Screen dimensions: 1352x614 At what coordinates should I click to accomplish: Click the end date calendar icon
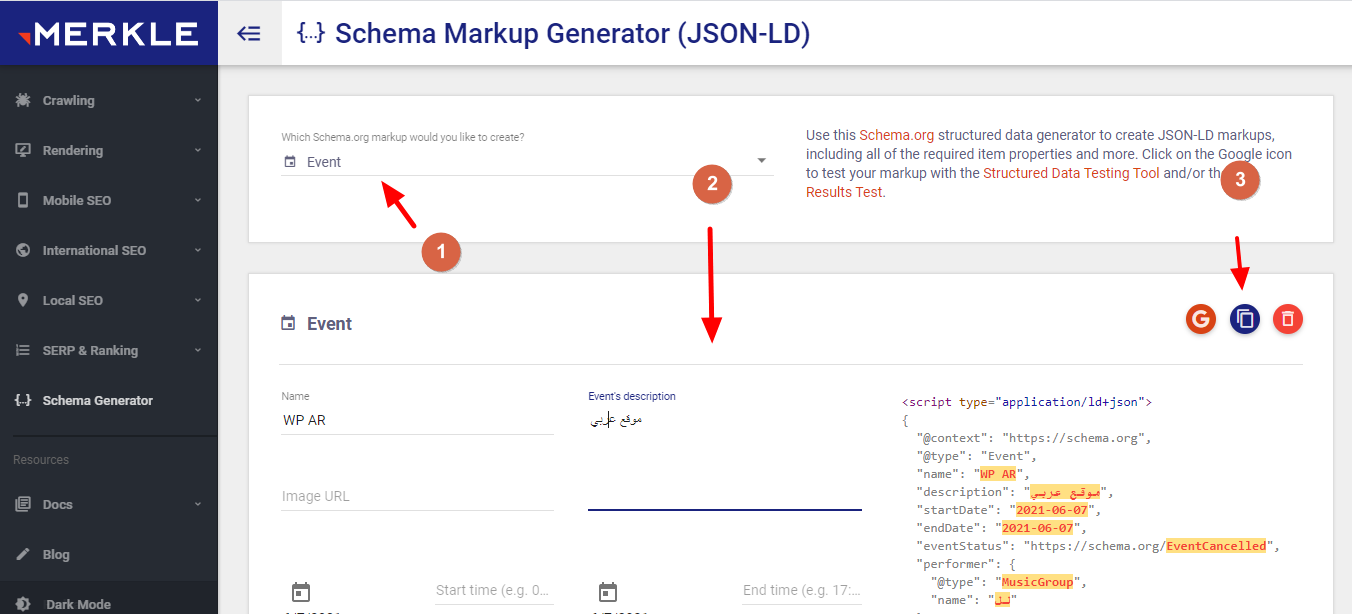608,591
